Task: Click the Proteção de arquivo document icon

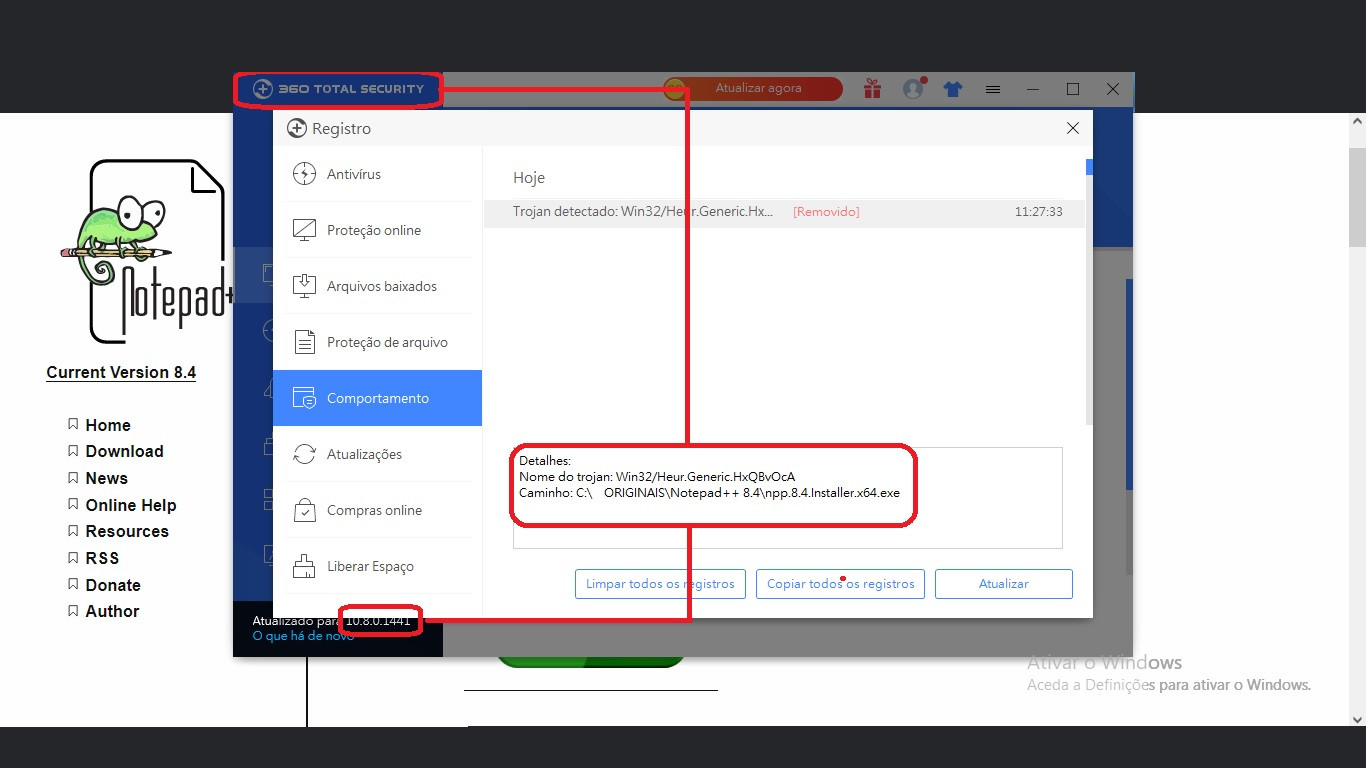Action: (x=304, y=342)
